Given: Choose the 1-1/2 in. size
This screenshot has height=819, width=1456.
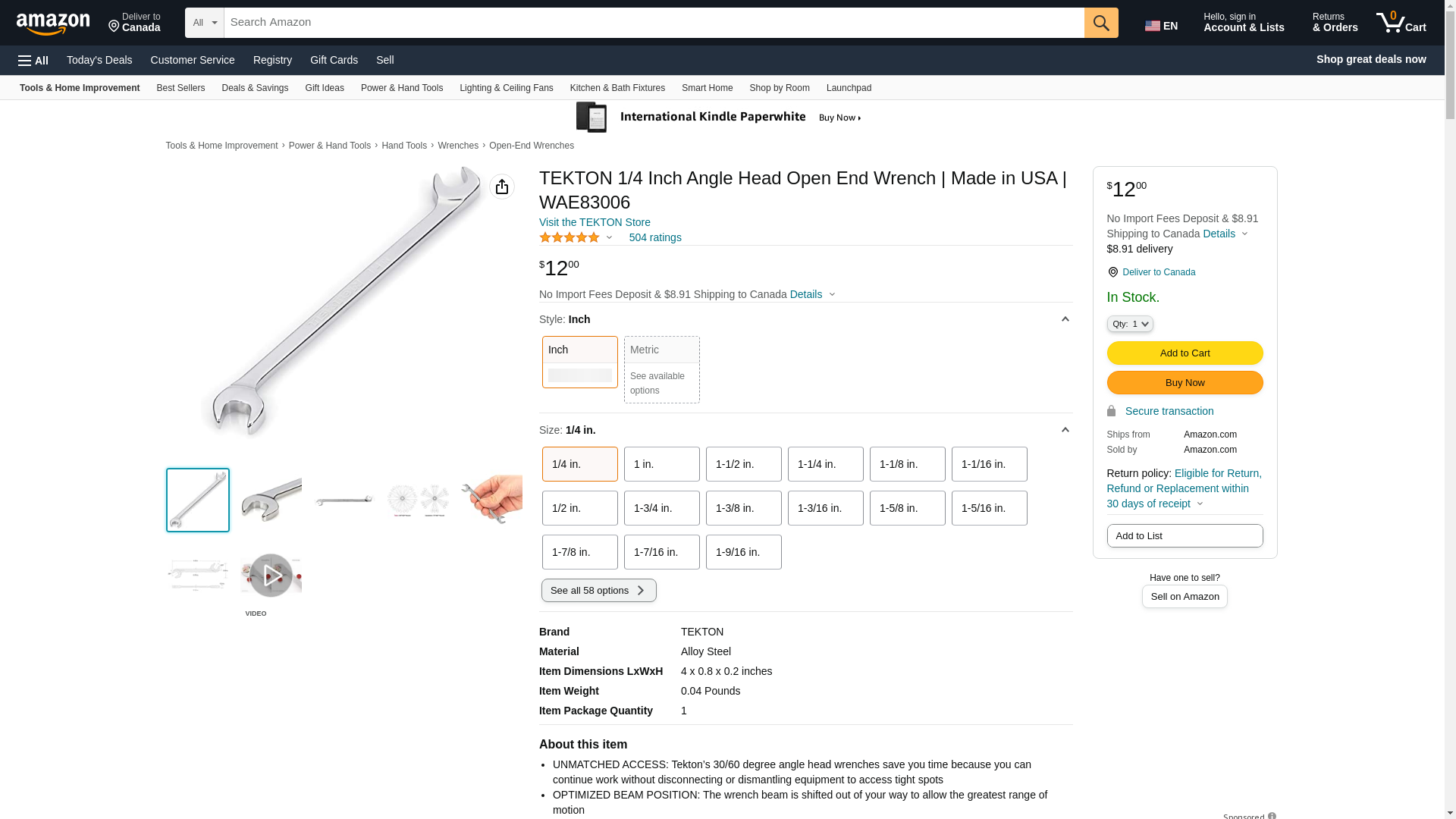Looking at the screenshot, I should pos(743,464).
